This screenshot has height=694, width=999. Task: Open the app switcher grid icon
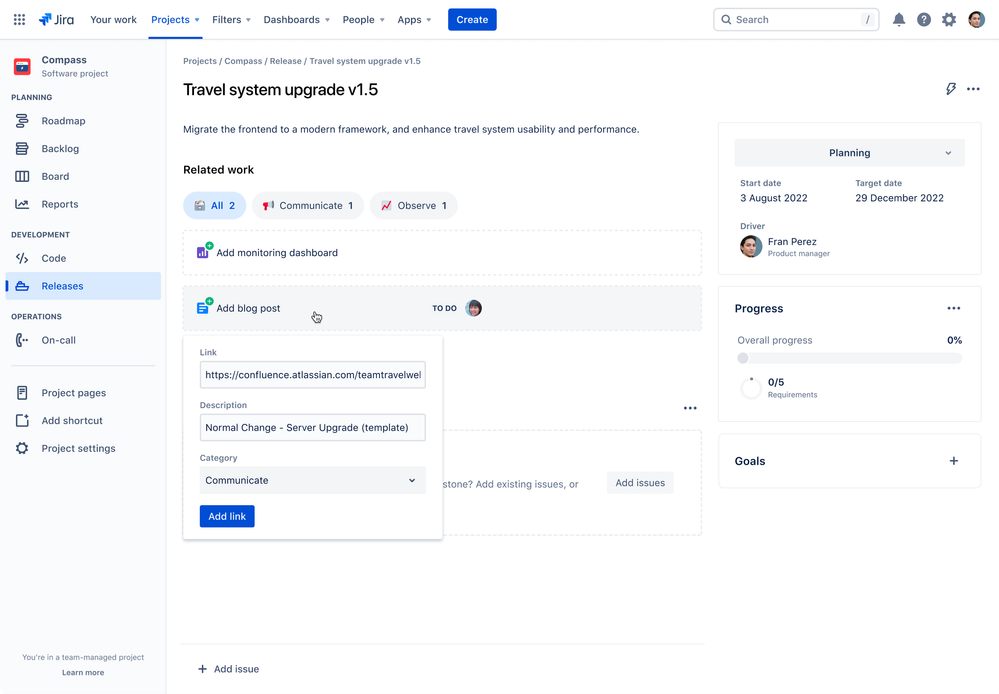(x=19, y=20)
